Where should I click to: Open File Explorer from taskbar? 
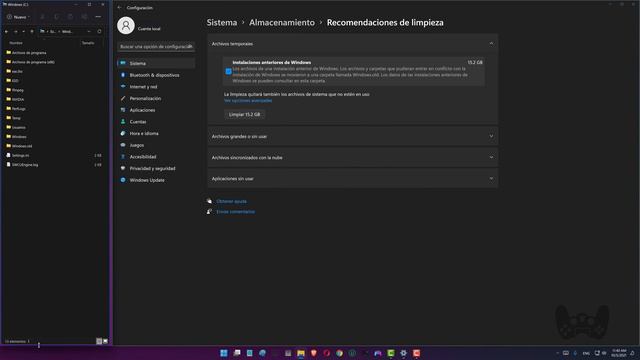pos(301,353)
